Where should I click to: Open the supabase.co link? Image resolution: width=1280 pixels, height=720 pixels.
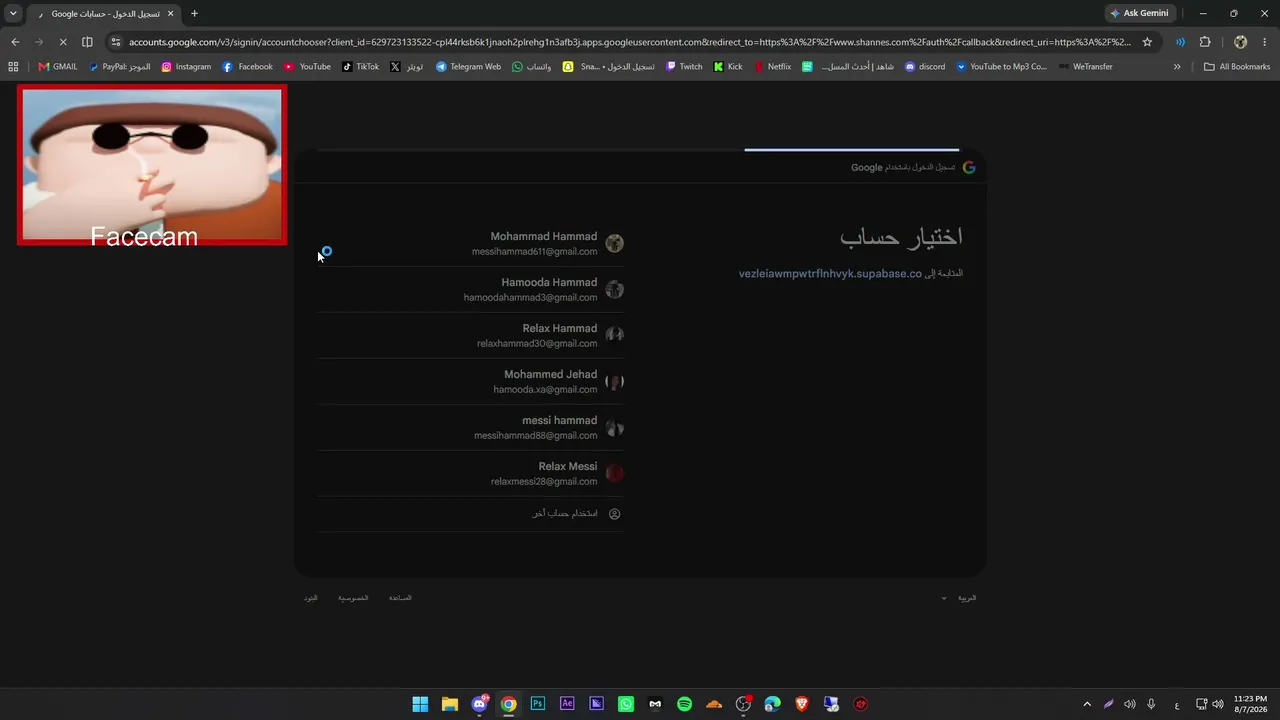point(830,274)
